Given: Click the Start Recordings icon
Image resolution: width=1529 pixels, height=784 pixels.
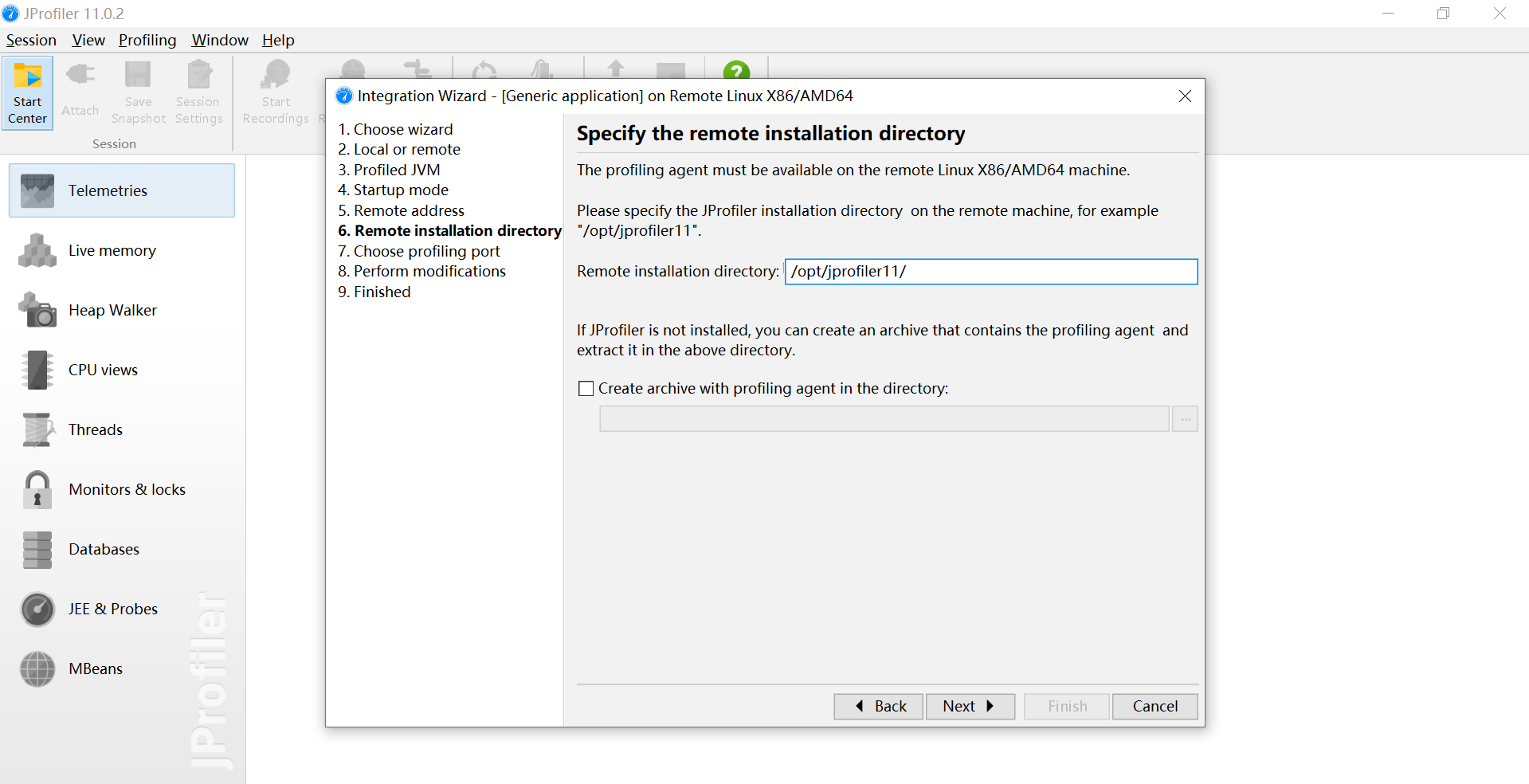Looking at the screenshot, I should 276,92.
